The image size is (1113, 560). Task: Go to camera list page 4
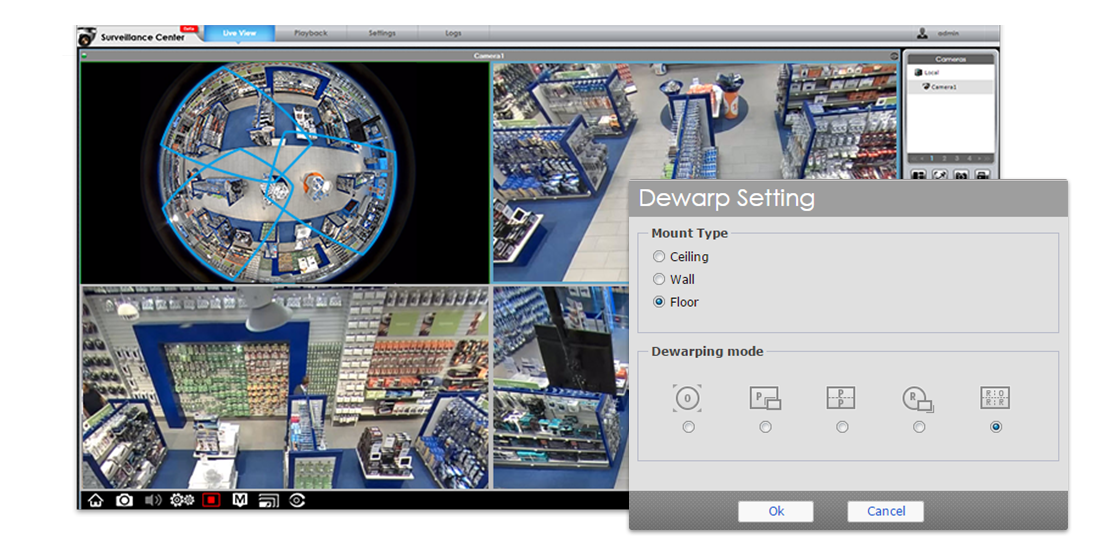(x=969, y=158)
